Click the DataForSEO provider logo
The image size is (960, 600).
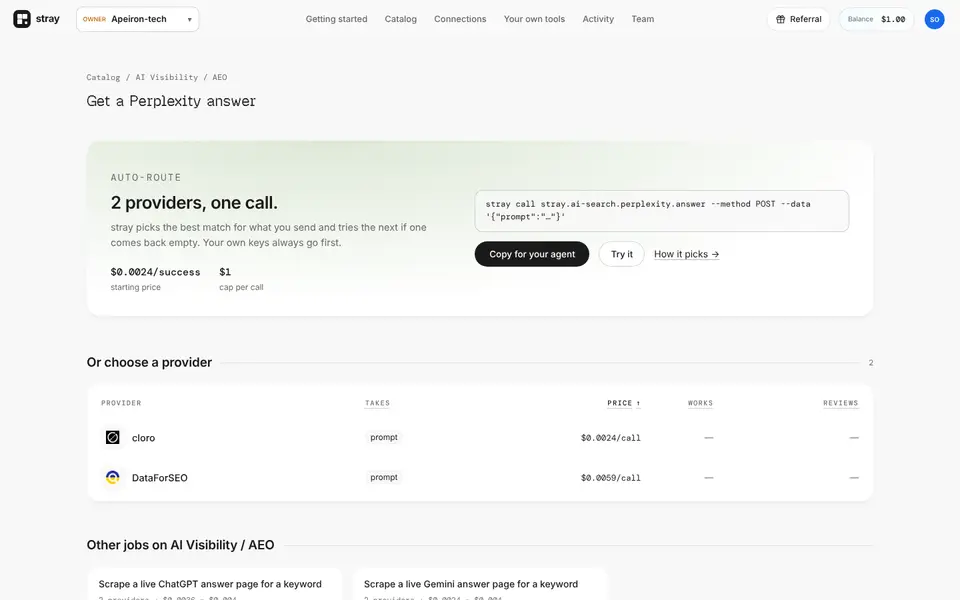[113, 478]
